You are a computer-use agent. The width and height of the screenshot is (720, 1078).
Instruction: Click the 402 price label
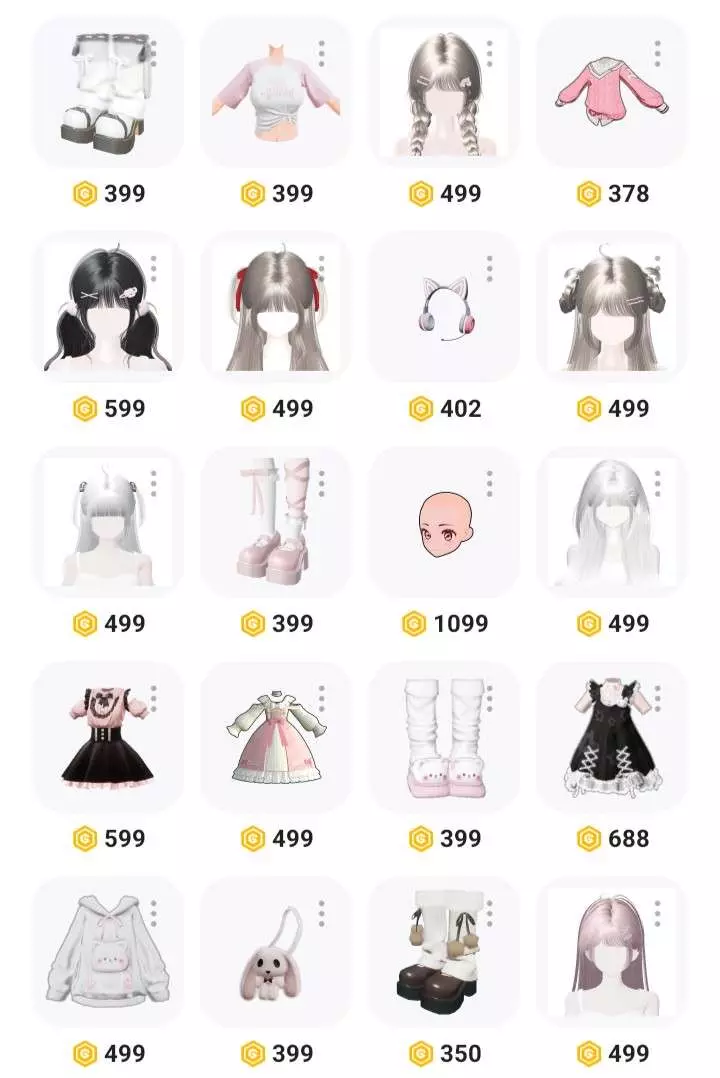461,408
